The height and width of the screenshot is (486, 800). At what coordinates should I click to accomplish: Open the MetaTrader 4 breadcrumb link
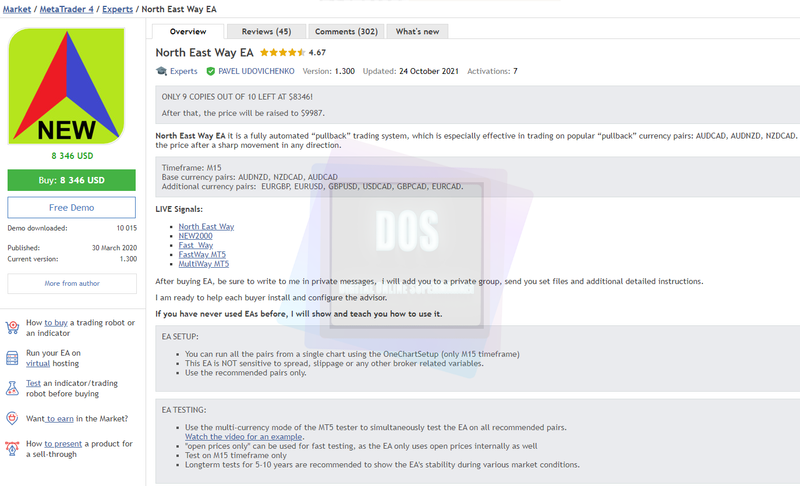pyautogui.click(x=66, y=9)
